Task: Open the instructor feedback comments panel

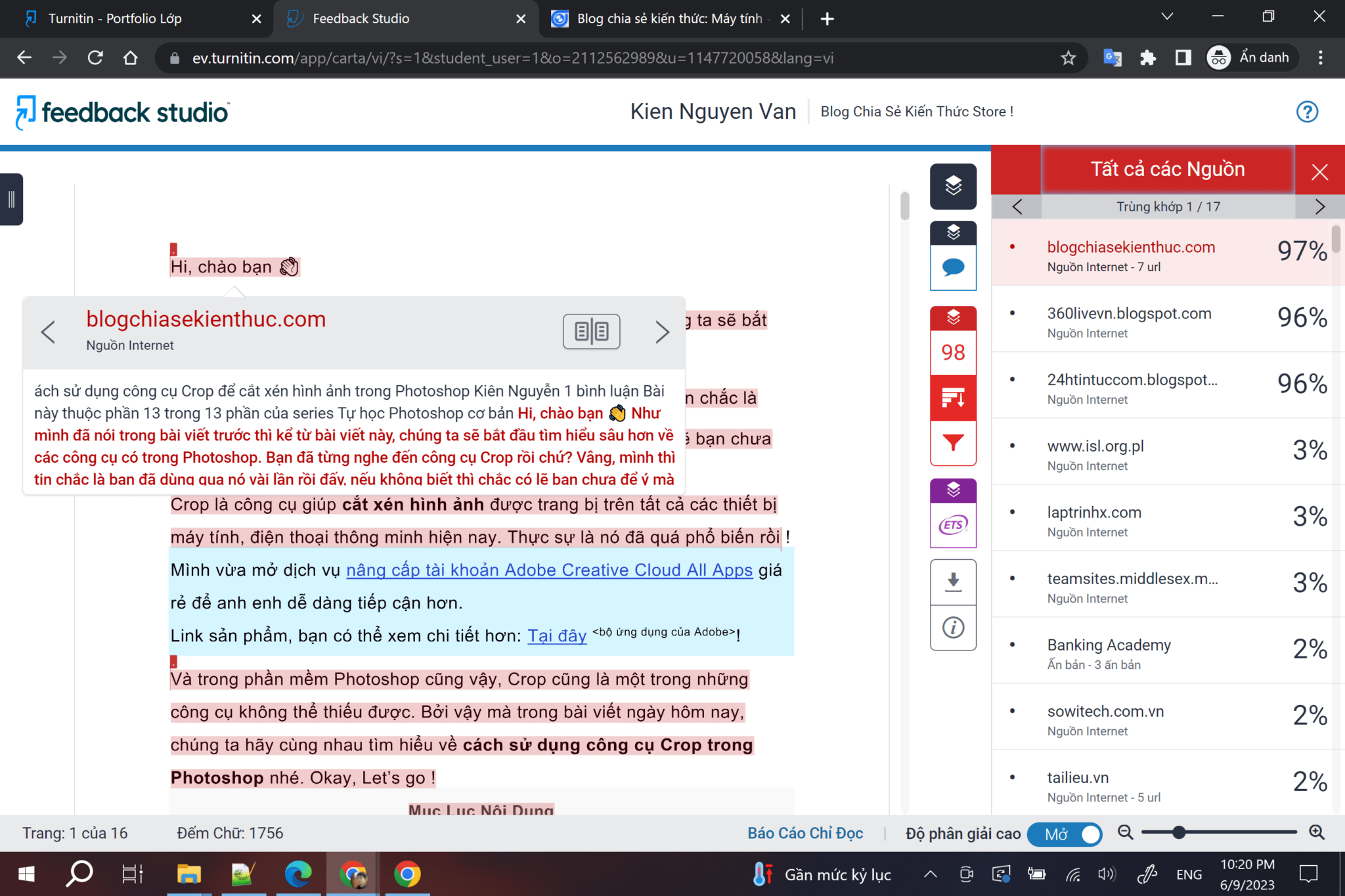Action: point(953,267)
